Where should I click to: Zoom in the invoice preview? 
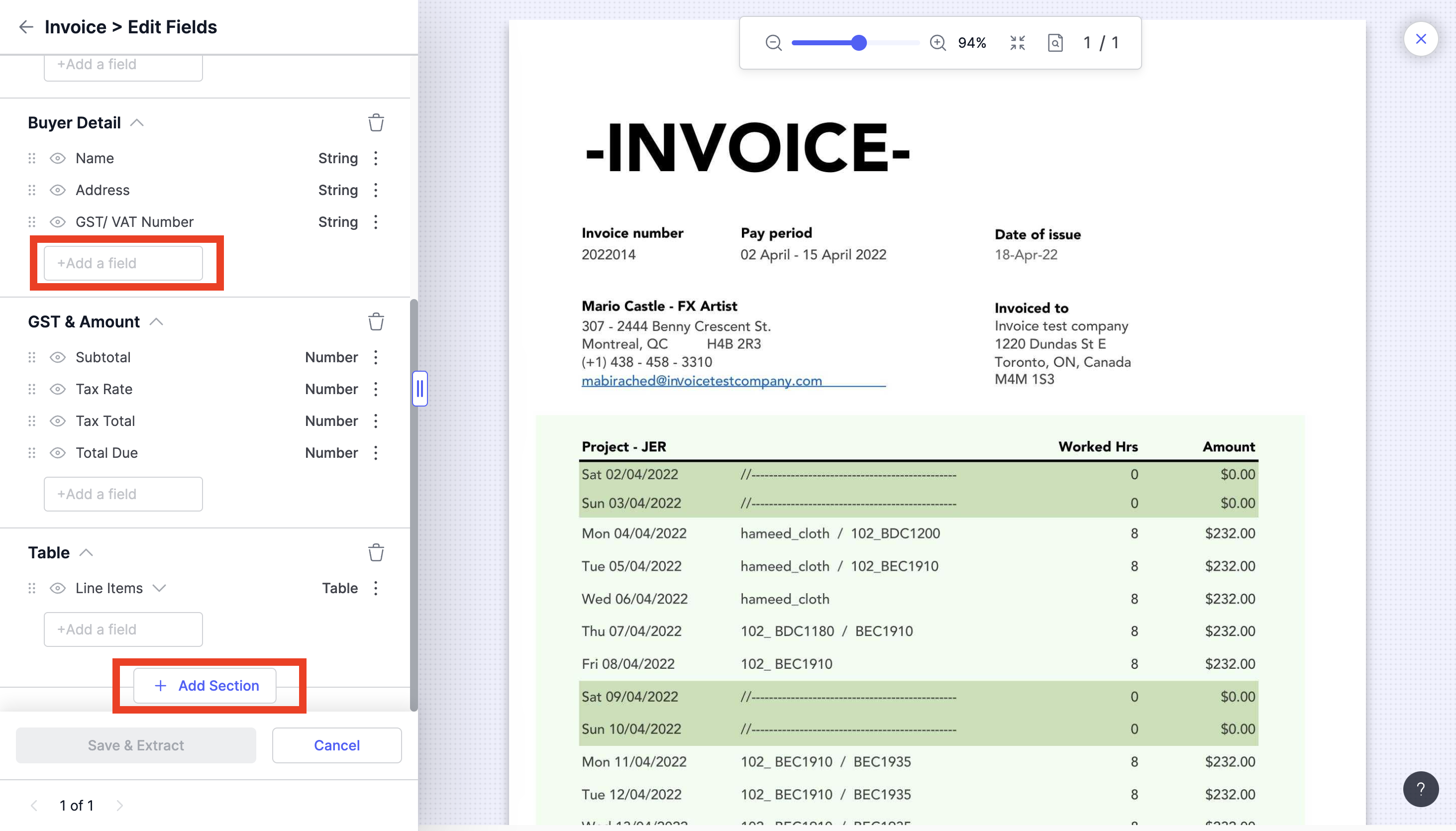tap(938, 43)
